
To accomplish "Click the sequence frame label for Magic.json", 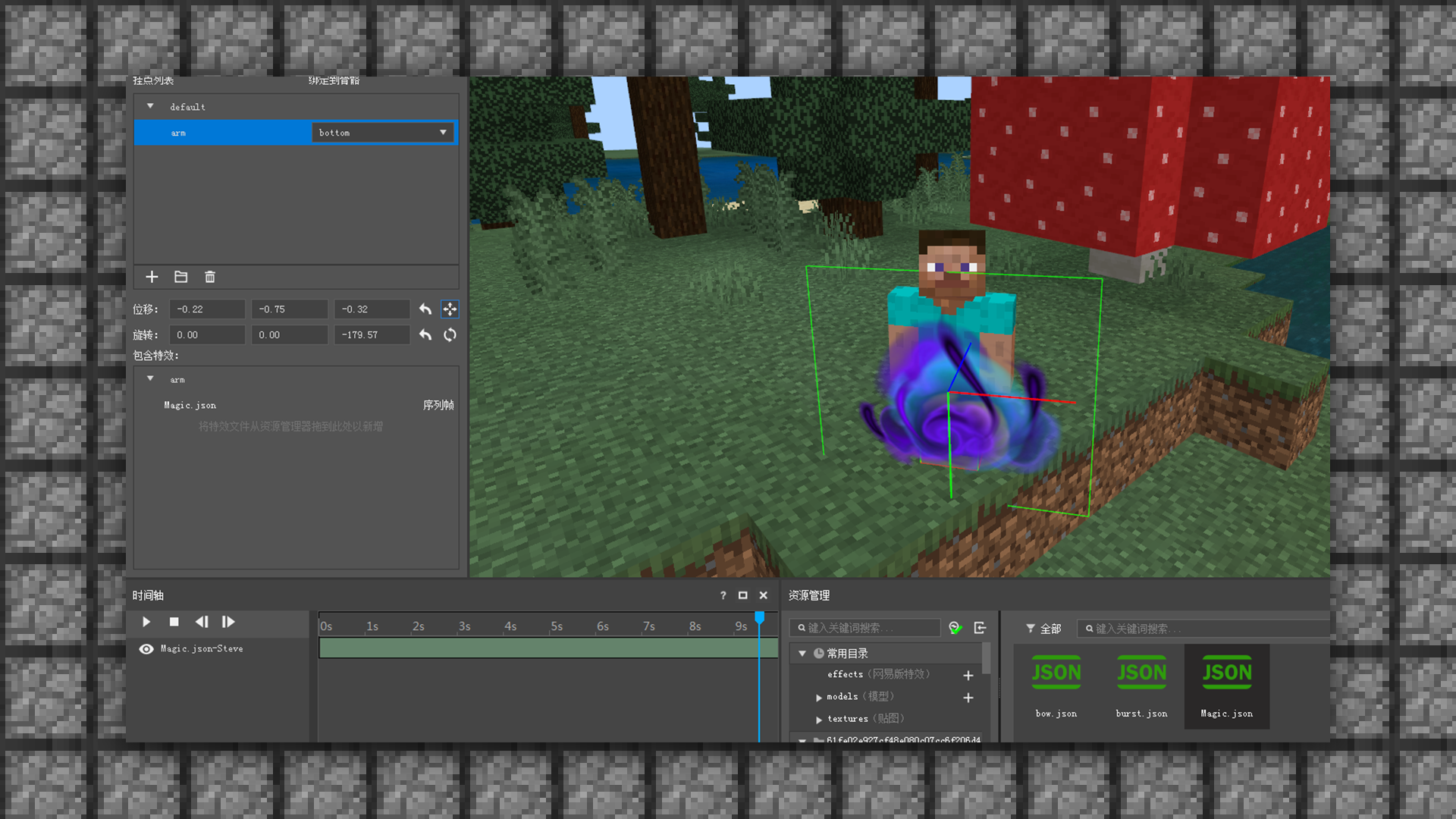I will click(x=438, y=406).
